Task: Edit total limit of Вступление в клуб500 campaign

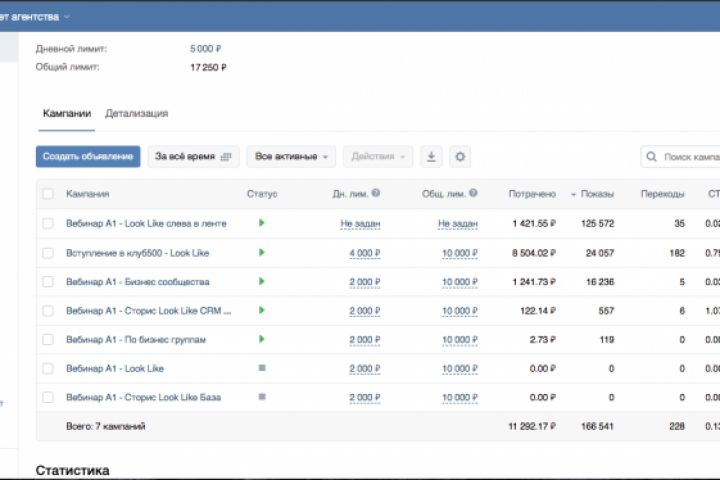Action: pyautogui.click(x=460, y=253)
